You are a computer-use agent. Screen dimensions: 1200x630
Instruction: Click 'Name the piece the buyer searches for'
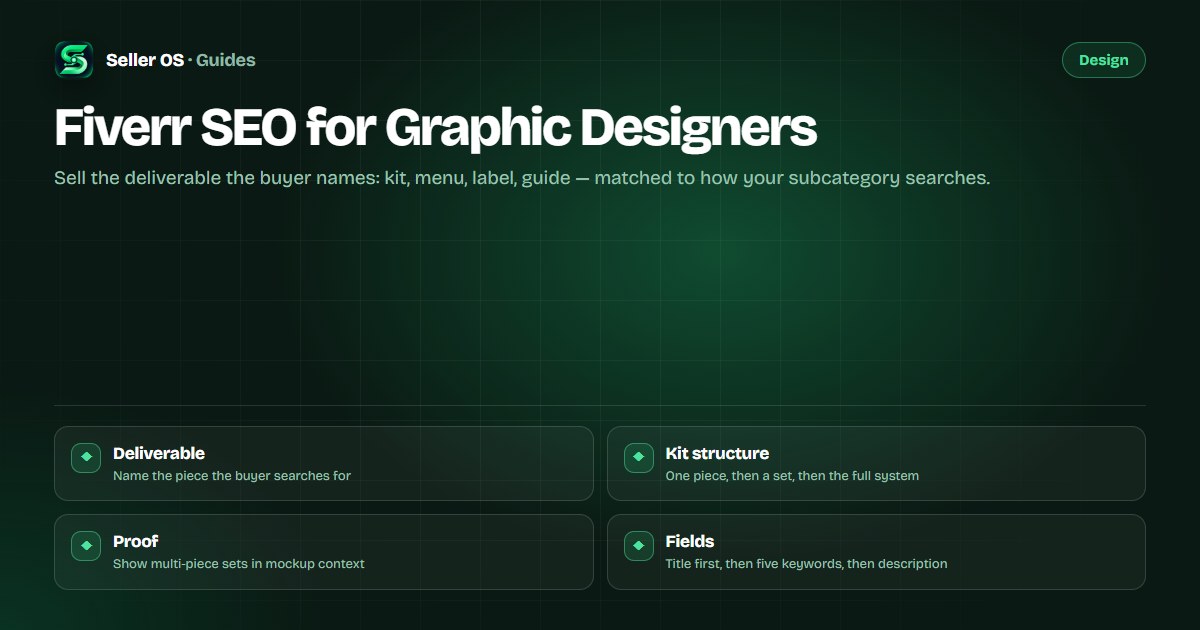click(x=232, y=476)
